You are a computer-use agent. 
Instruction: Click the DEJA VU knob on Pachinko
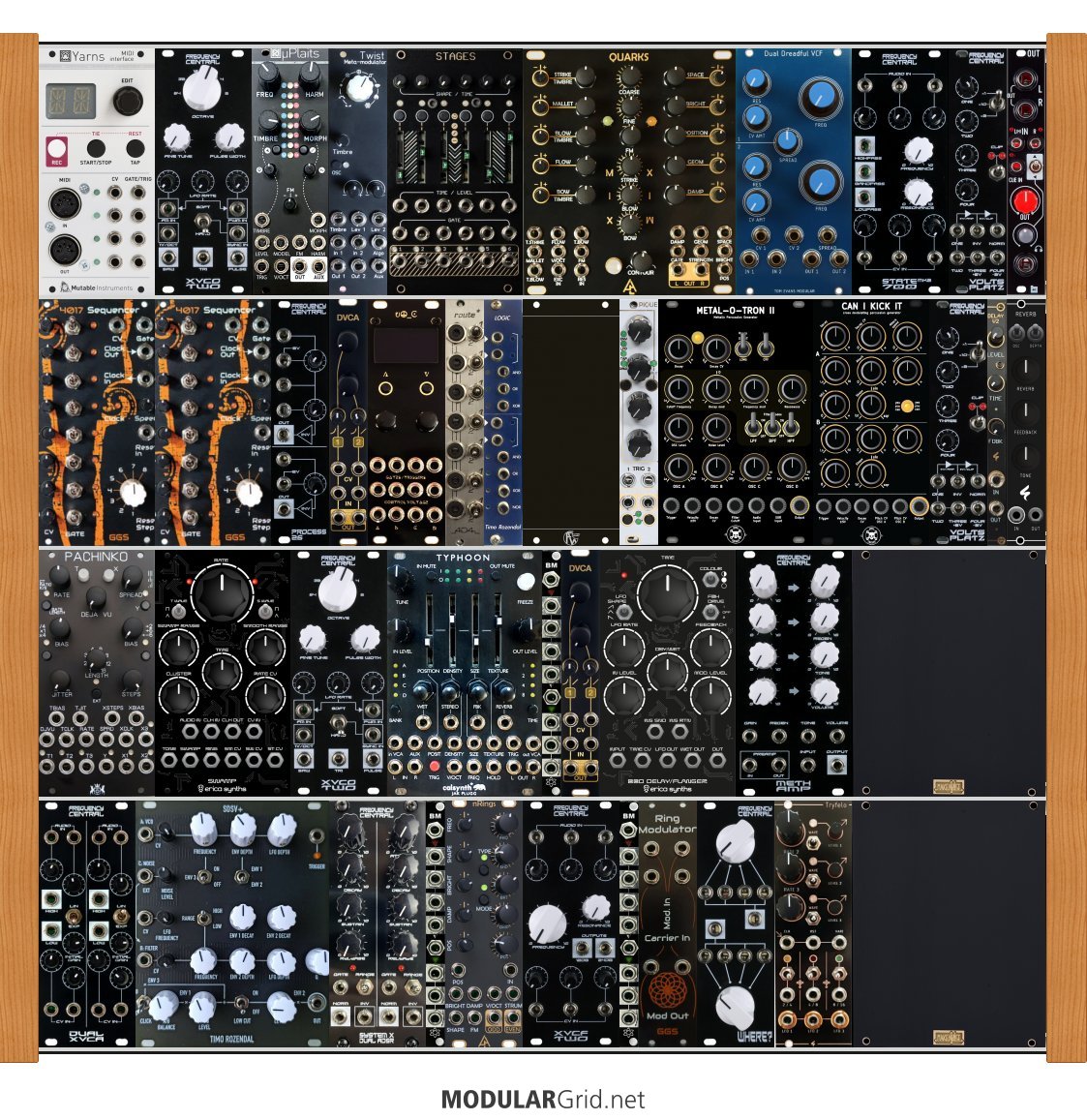(x=97, y=598)
